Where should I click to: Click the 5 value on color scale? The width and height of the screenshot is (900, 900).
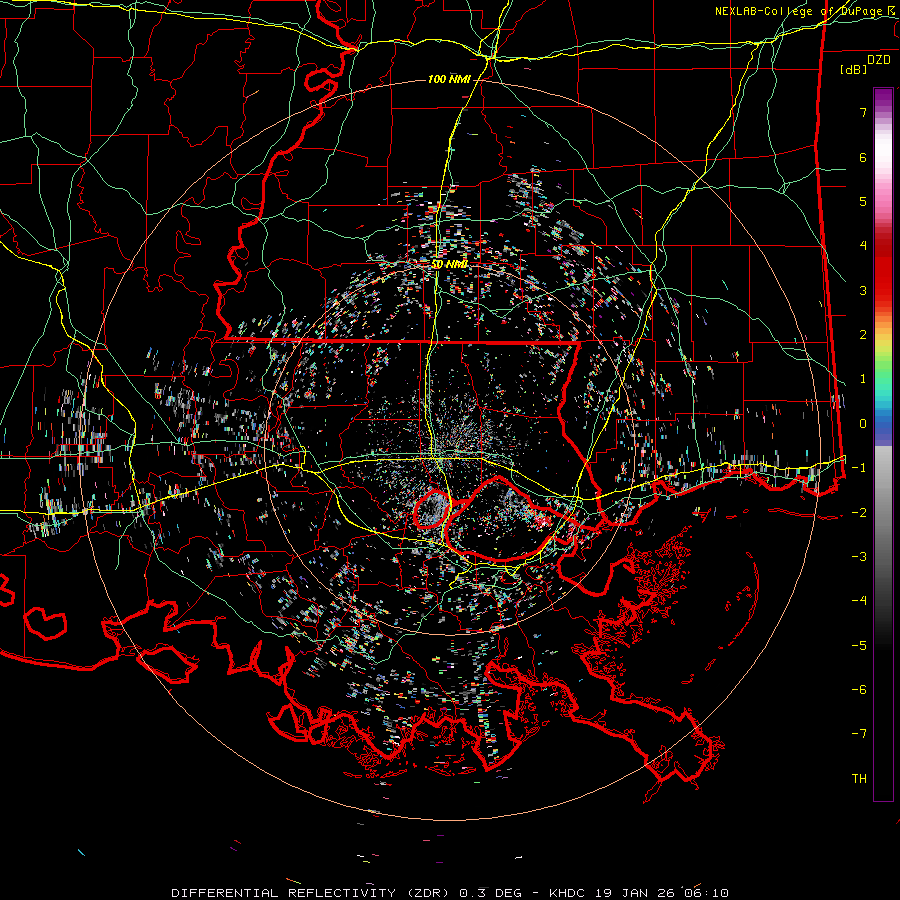pyautogui.click(x=863, y=201)
